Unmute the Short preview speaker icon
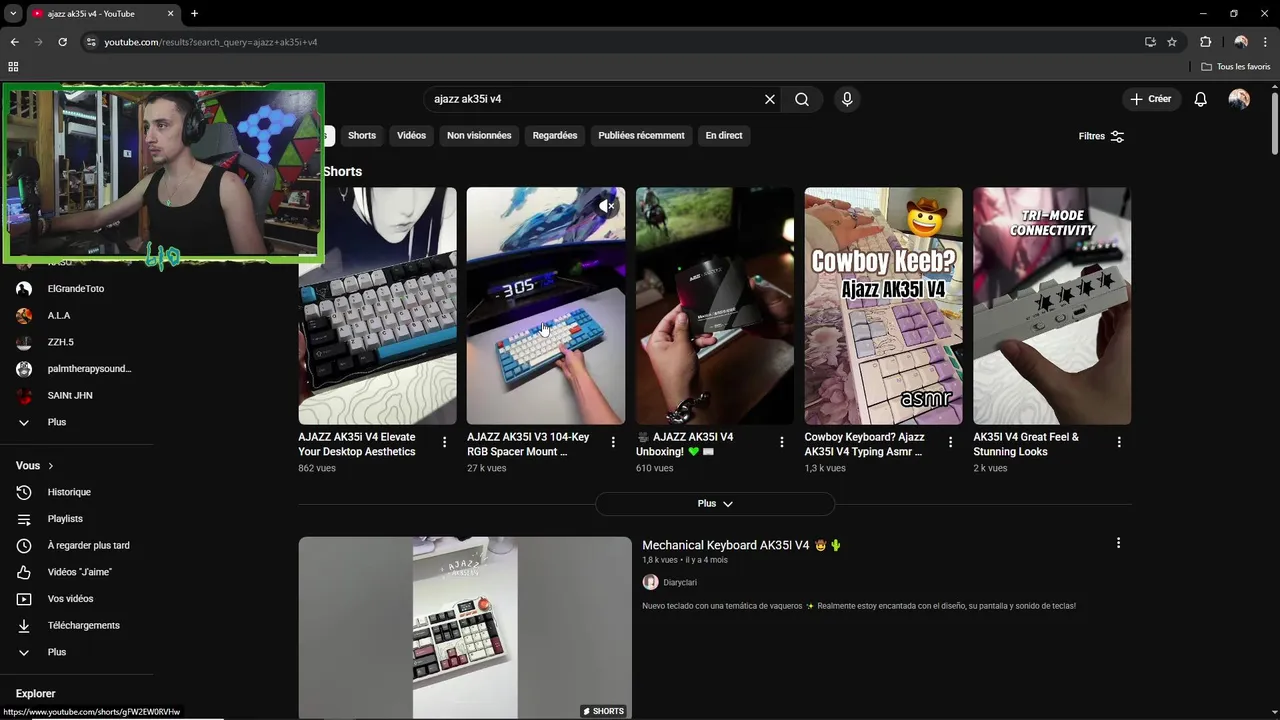Screen dimensions: 1280x720 [606, 206]
